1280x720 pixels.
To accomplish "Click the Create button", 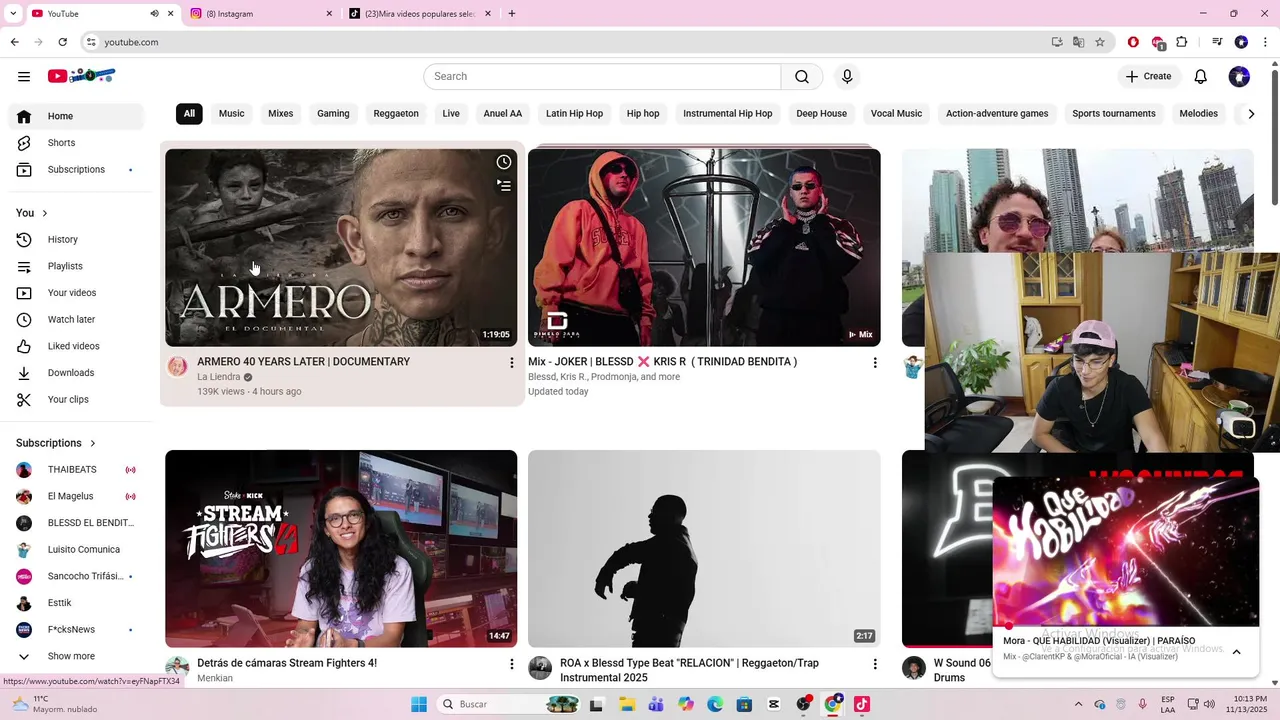I will pyautogui.click(x=1148, y=77).
